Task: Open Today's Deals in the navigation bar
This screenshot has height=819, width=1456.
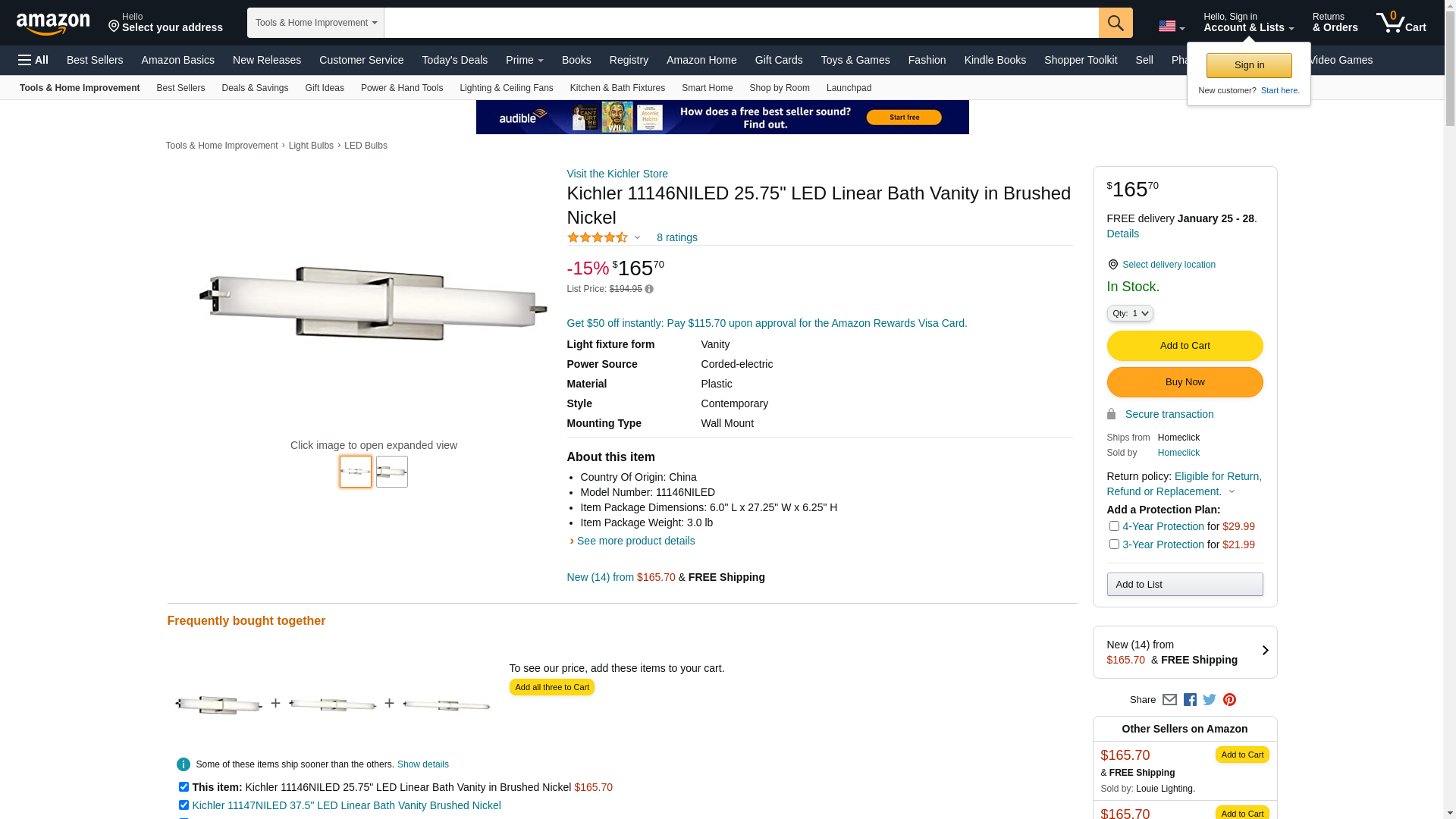Action: [454, 60]
